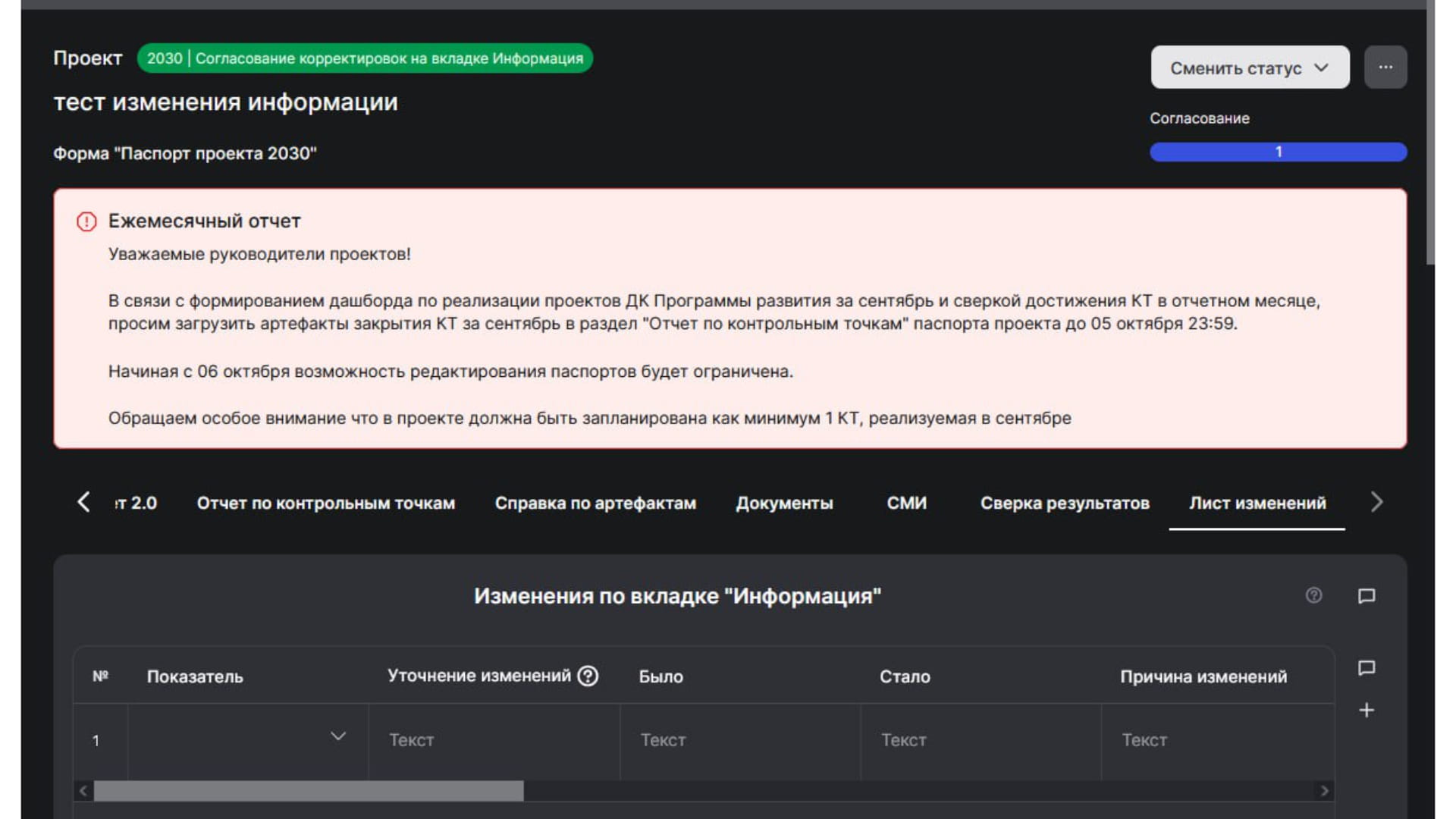The width and height of the screenshot is (1456, 819).
Task: Click the Согласование label above the progress bar
Action: coord(1199,118)
